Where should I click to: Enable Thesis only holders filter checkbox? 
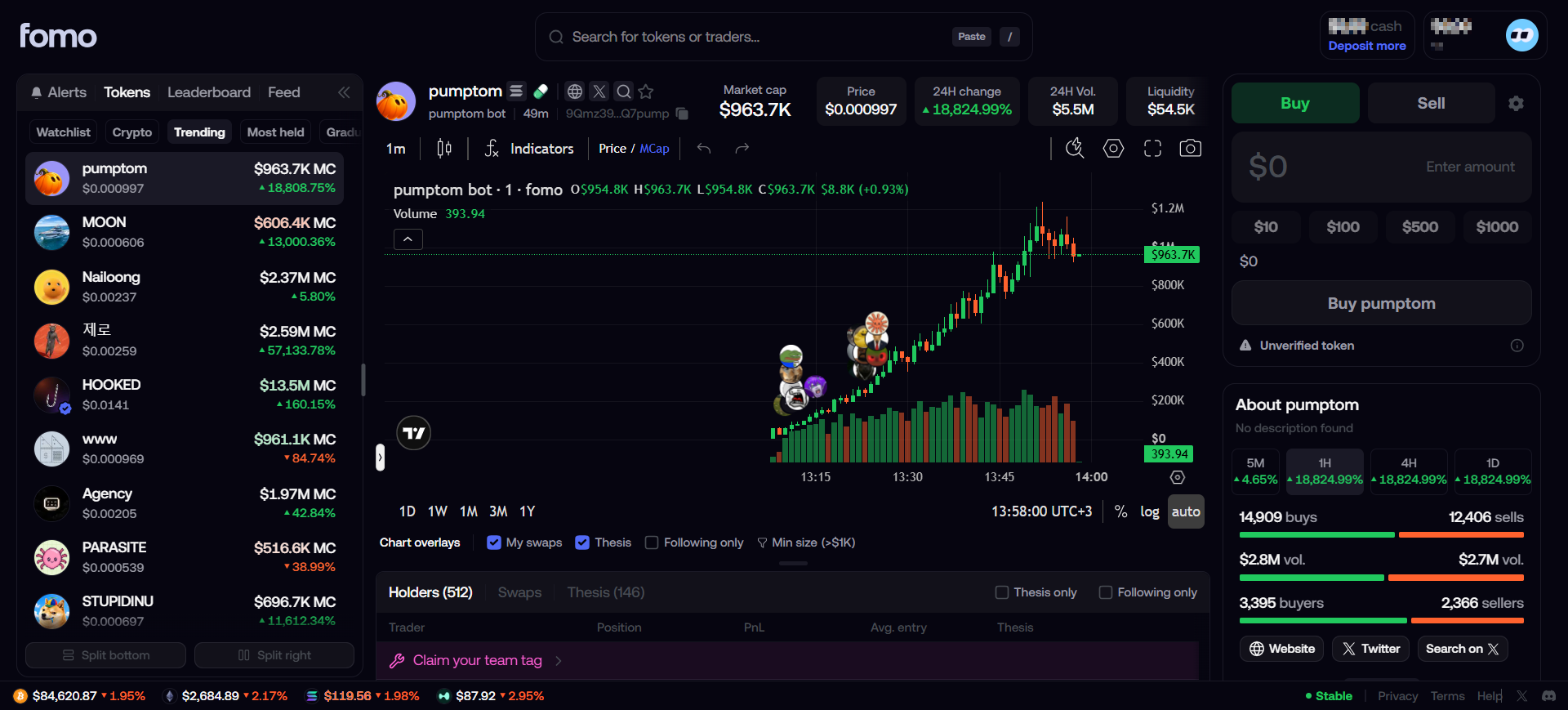(1002, 592)
